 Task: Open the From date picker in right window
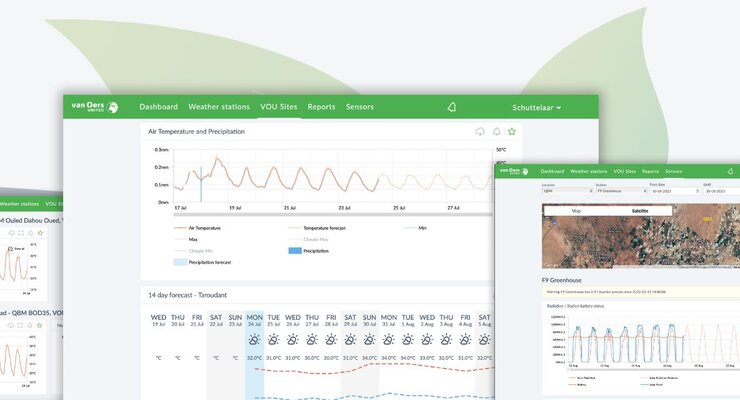pos(675,191)
